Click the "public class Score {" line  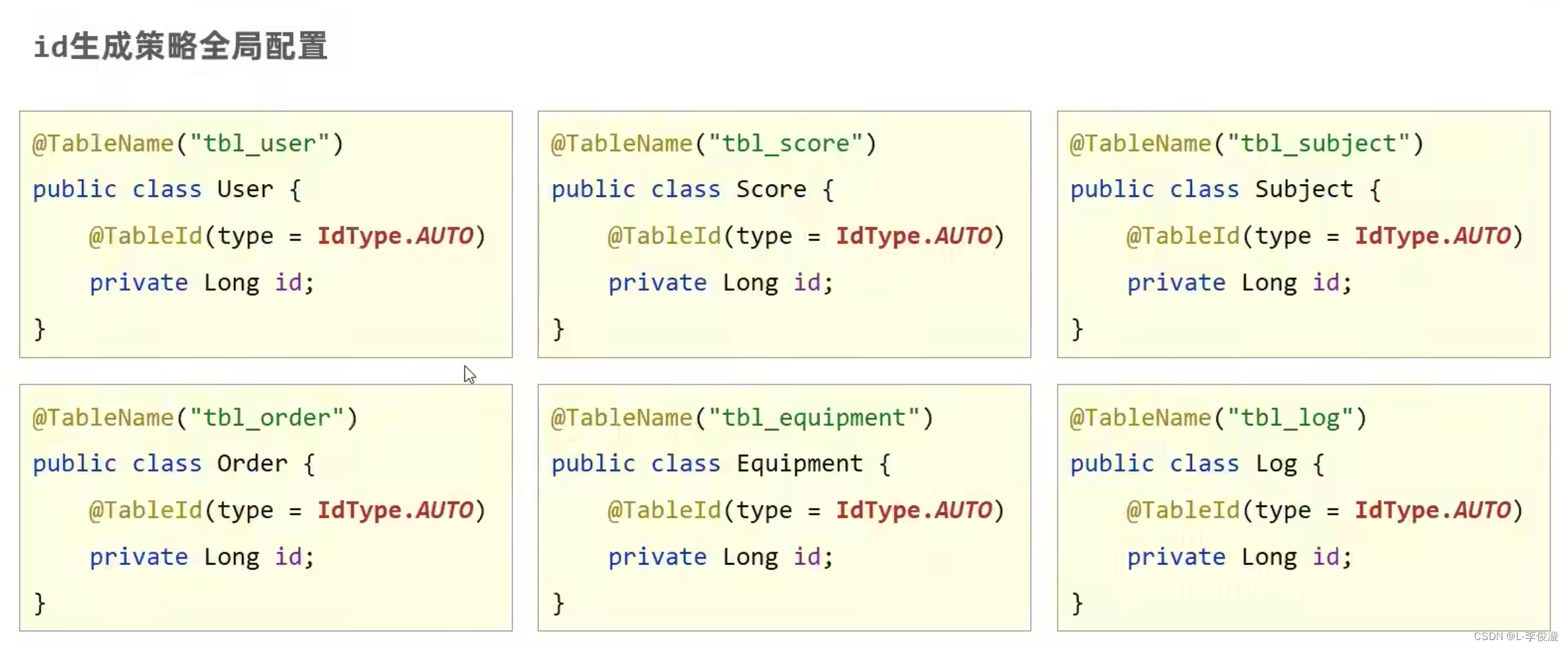[693, 189]
